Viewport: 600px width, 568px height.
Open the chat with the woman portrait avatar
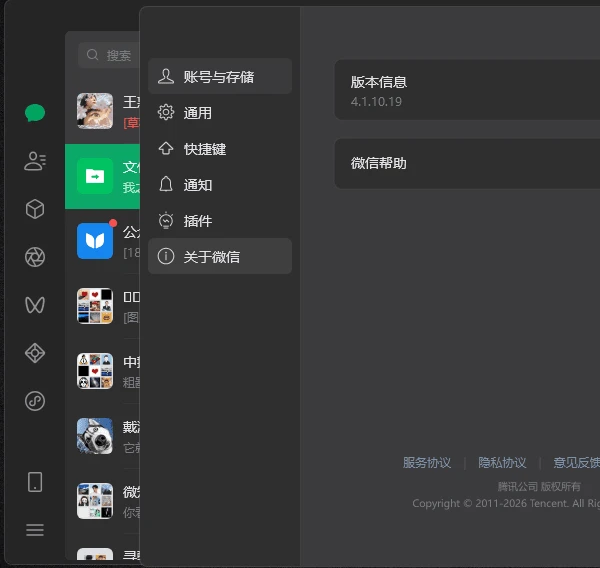pos(103,111)
